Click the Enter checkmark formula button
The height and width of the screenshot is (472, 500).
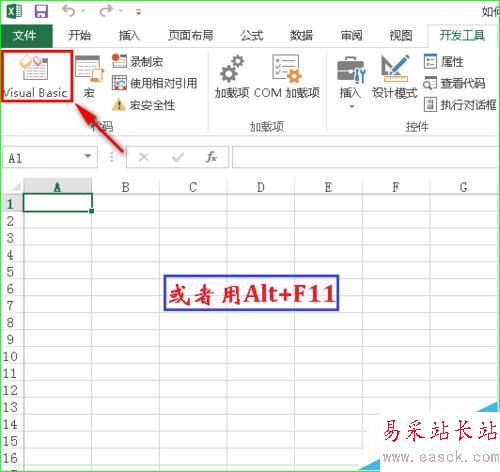pos(178,157)
